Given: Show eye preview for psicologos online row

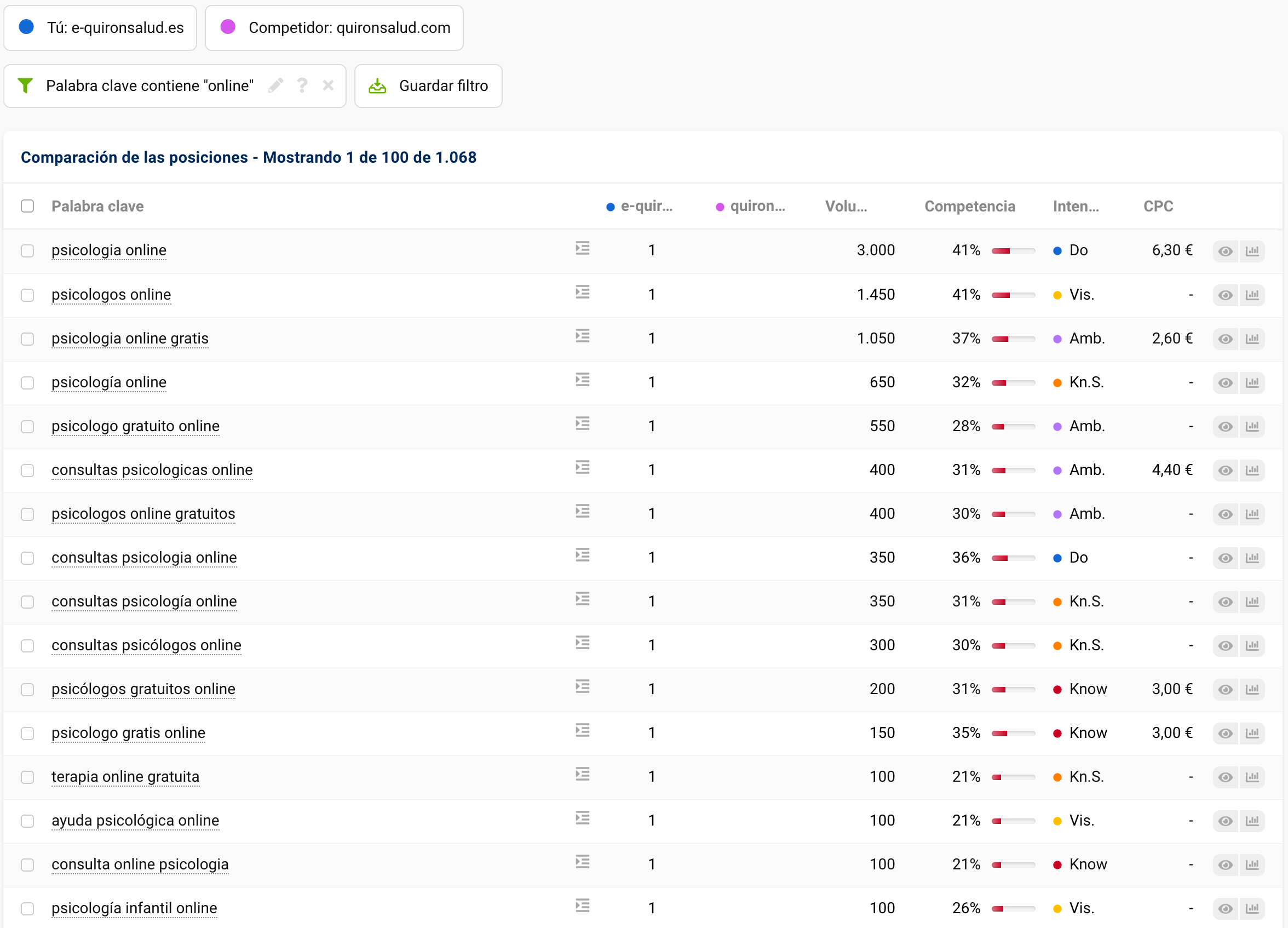Looking at the screenshot, I should (x=1225, y=295).
